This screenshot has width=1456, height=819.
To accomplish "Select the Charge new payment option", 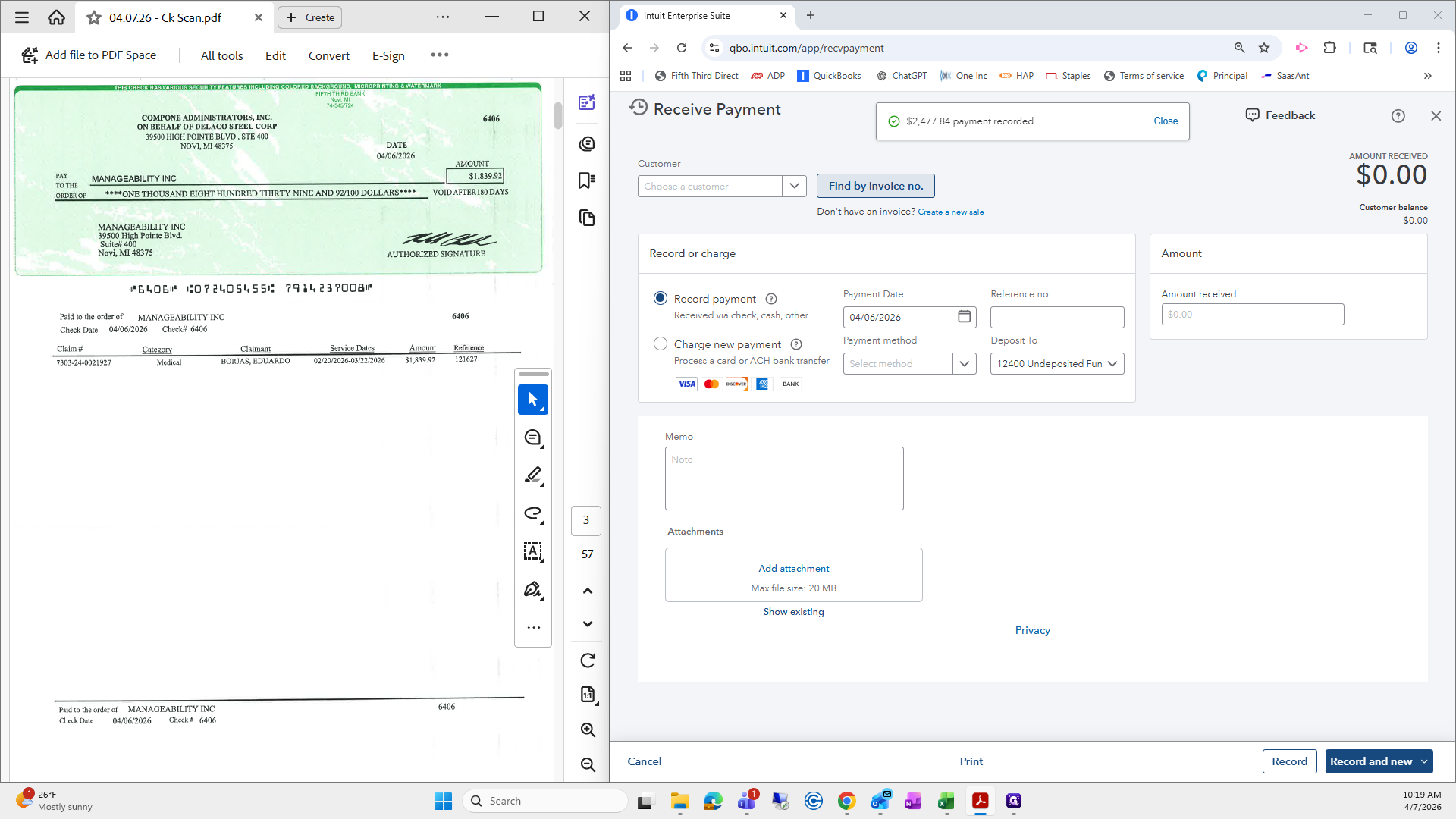I will 661,344.
